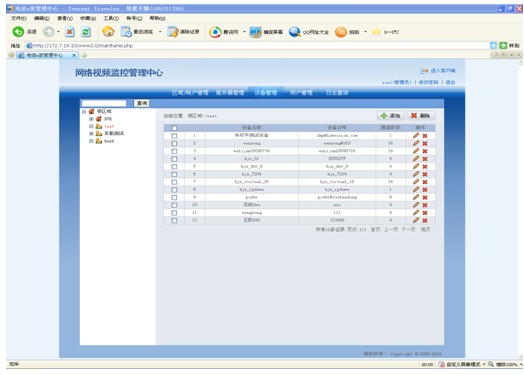Click the red delete X in row 5
This screenshot has height=375, width=524.
(425, 166)
